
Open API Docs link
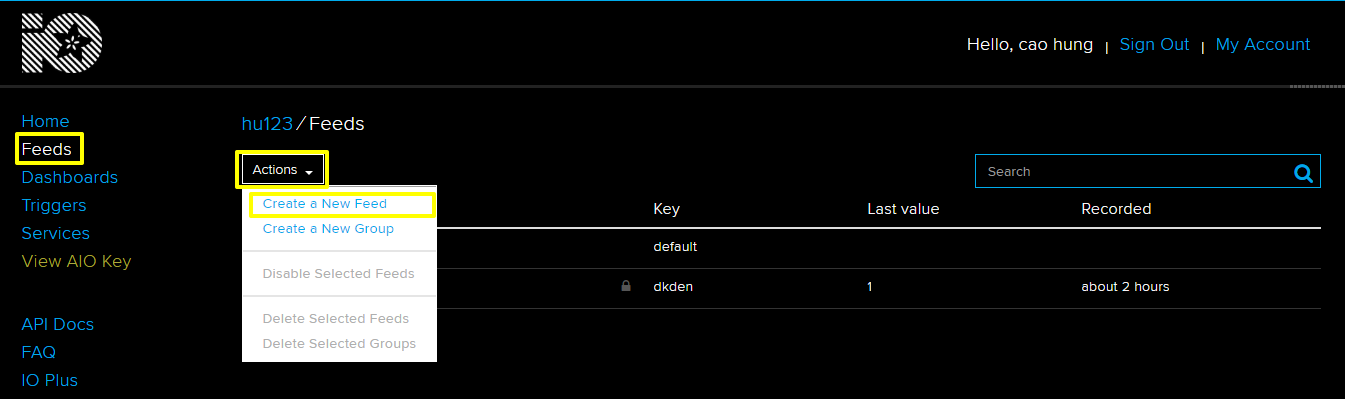(58, 324)
